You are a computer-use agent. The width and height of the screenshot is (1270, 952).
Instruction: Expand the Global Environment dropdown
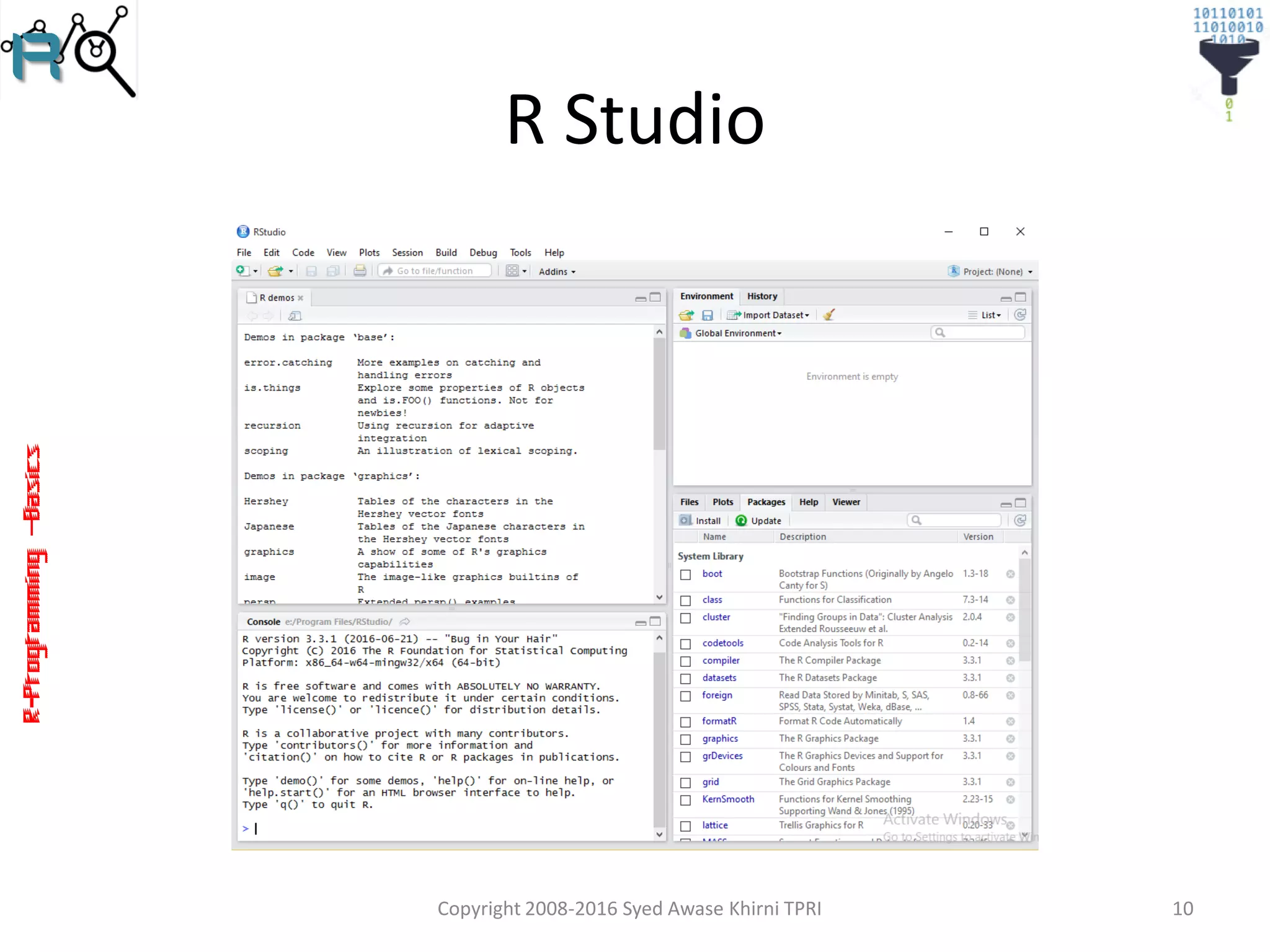pyautogui.click(x=737, y=333)
